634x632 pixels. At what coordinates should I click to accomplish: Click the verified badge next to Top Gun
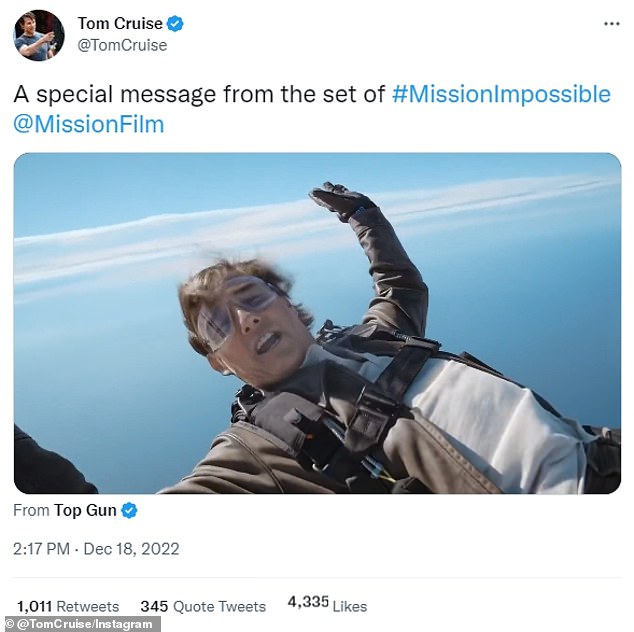coord(130,510)
